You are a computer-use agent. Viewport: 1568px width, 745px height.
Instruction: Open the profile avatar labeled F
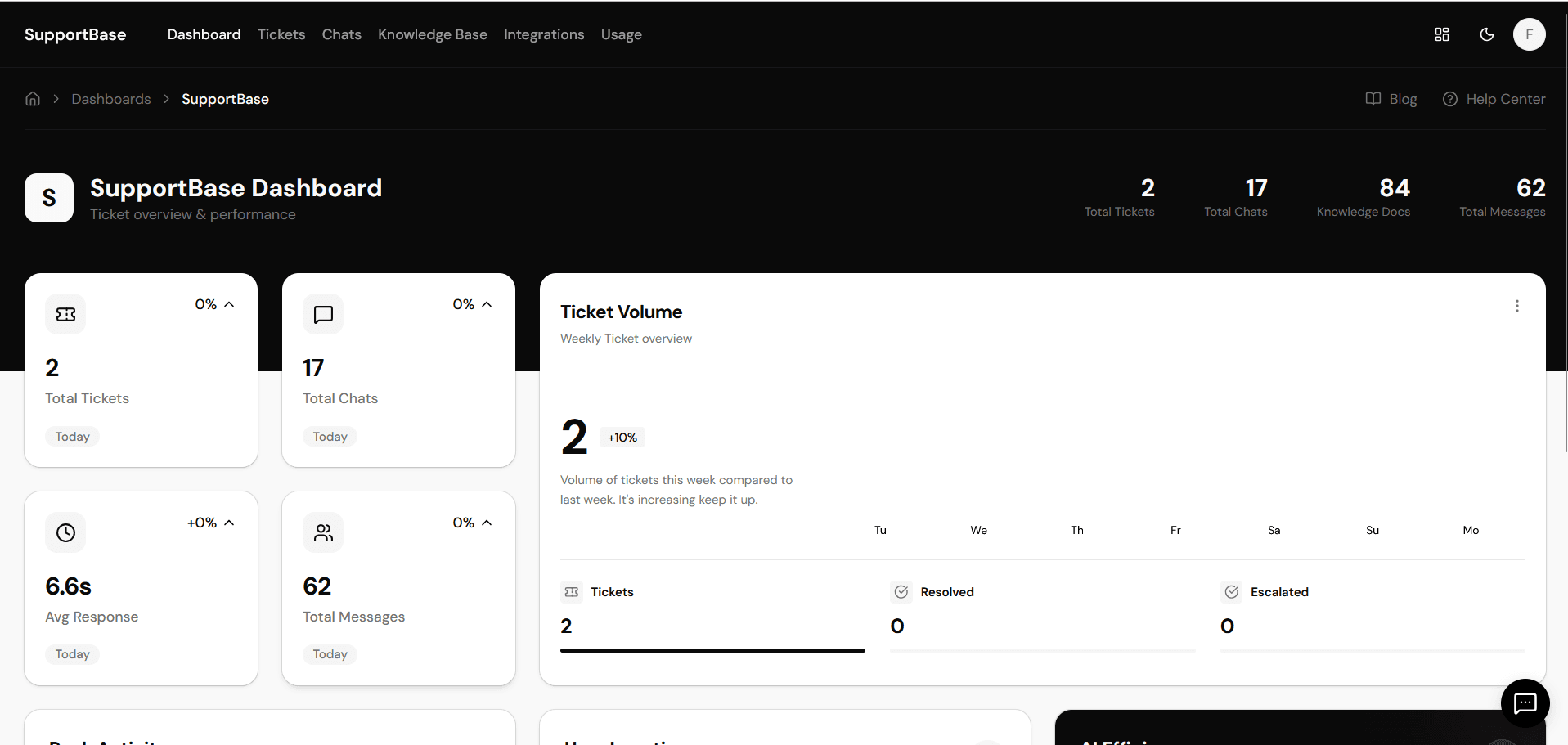point(1530,34)
